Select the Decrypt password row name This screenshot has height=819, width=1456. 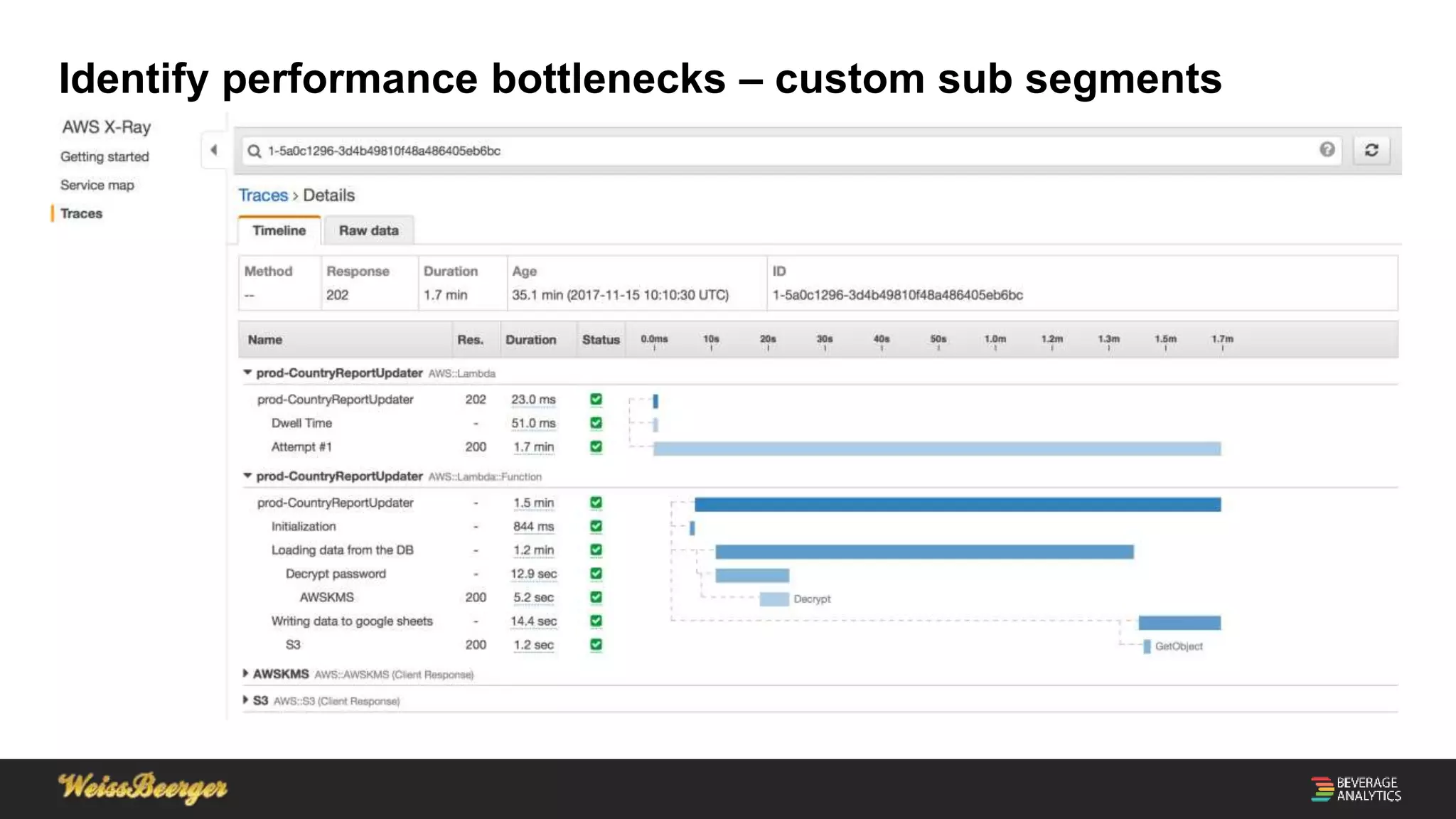pyautogui.click(x=336, y=574)
